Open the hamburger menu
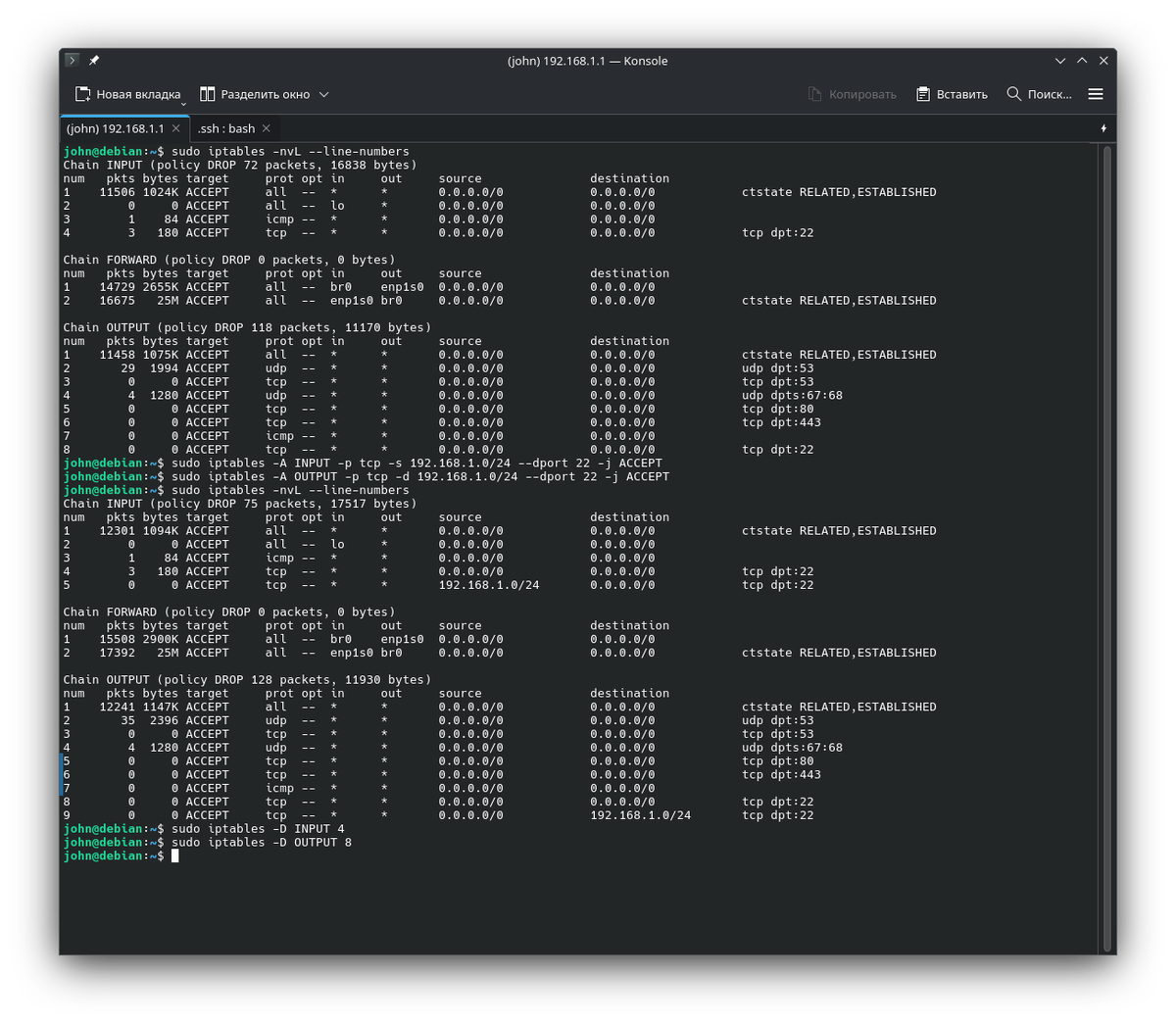Viewport: 1176px width, 1025px height. pyautogui.click(x=1096, y=94)
